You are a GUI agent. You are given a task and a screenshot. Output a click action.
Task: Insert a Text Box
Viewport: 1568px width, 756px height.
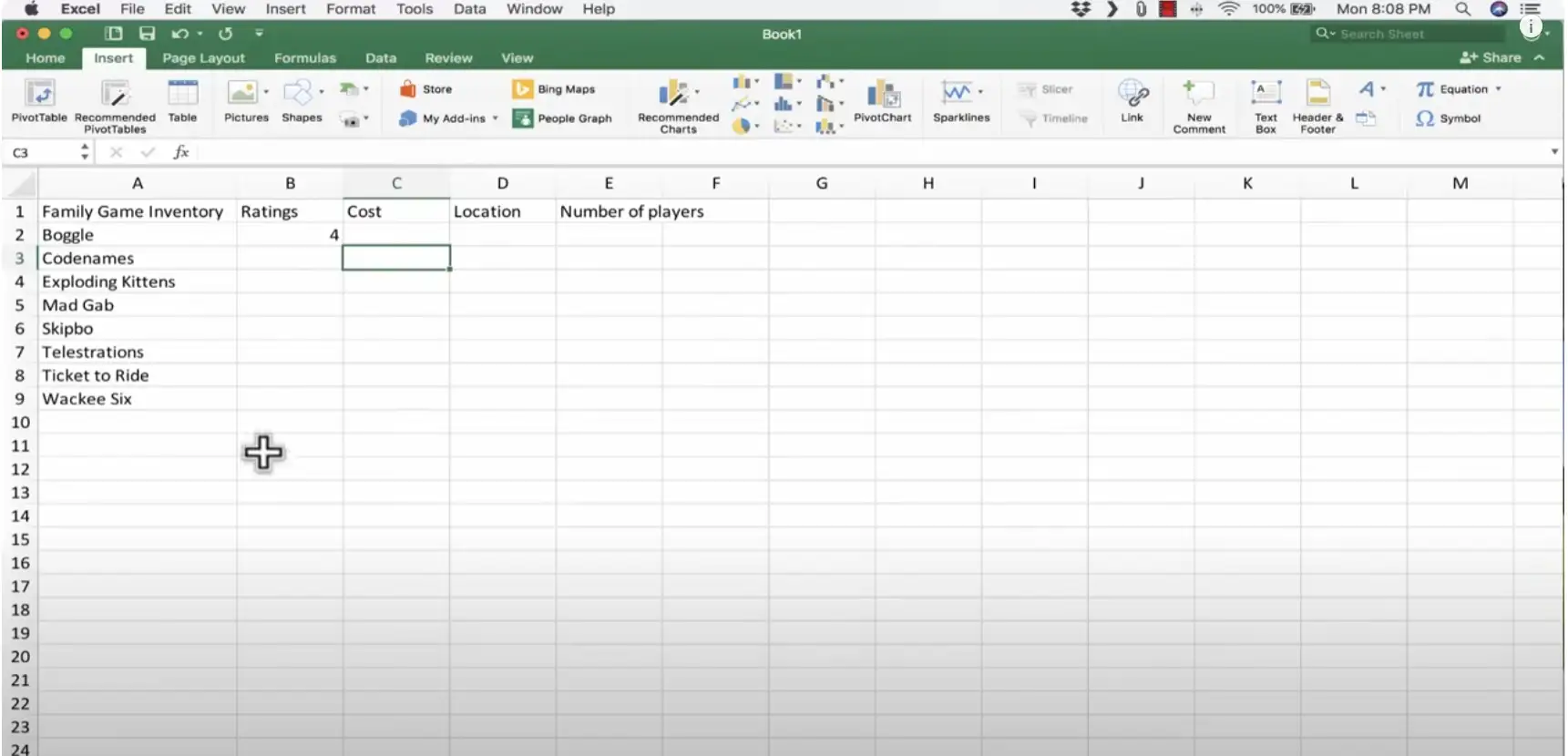point(1266,94)
